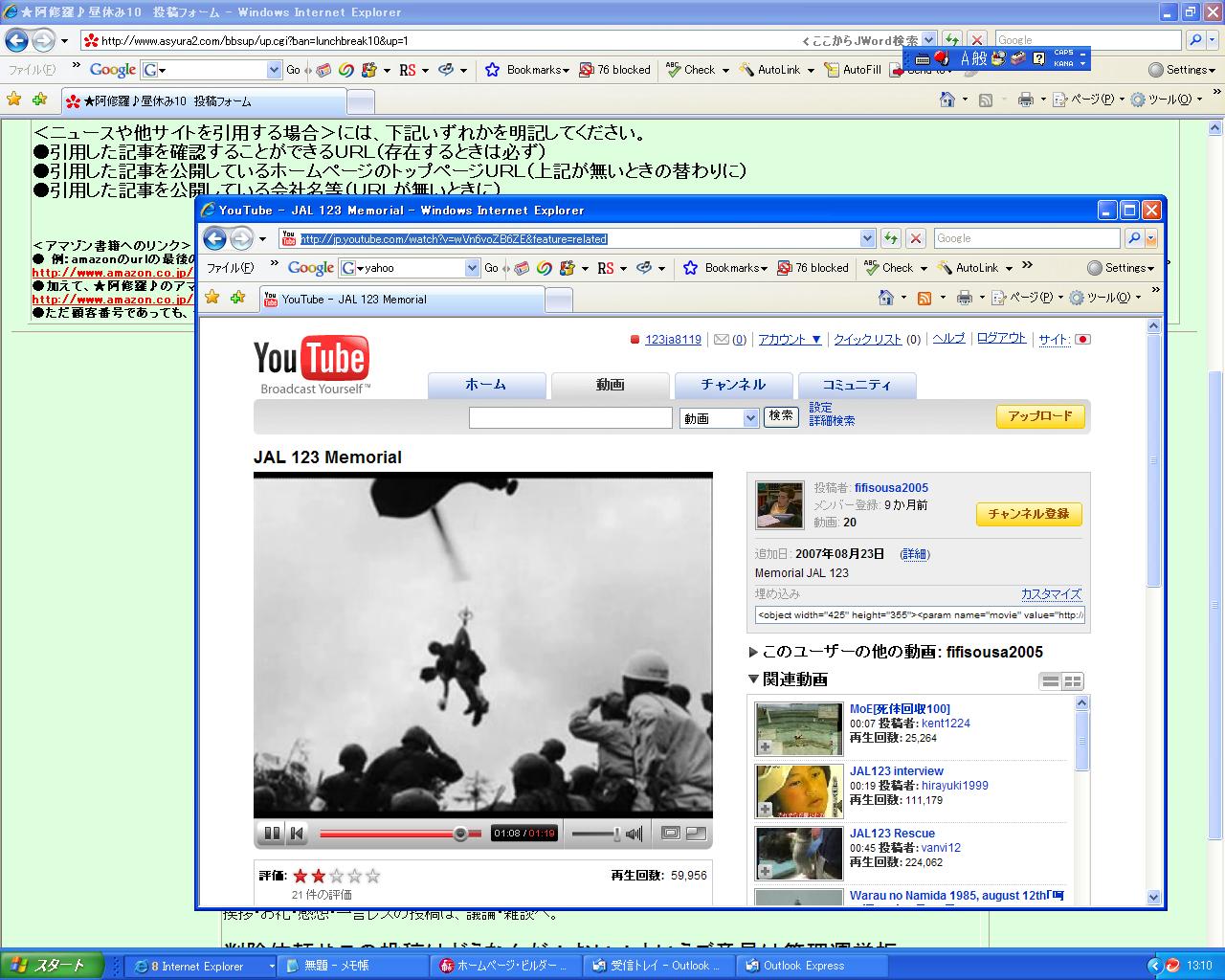Open the JAL123 Rescue video thumbnail
This screenshot has height=980, width=1225.
(799, 853)
